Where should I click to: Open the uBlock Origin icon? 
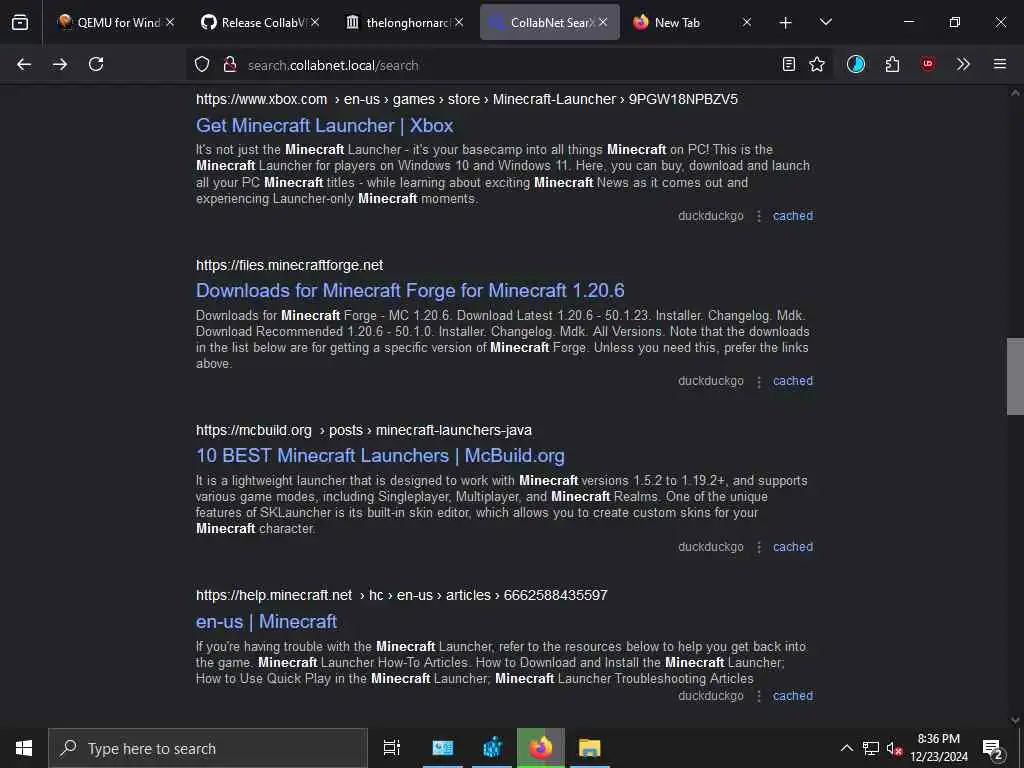[928, 64]
